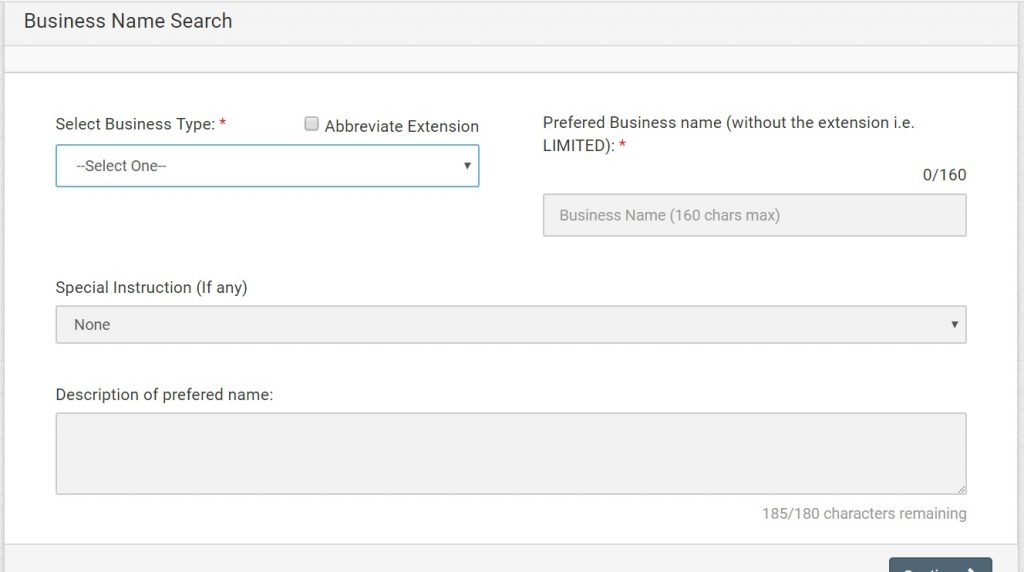The width and height of the screenshot is (1024, 572).
Task: Open the Select Business Type dropdown
Action: pyautogui.click(x=266, y=166)
